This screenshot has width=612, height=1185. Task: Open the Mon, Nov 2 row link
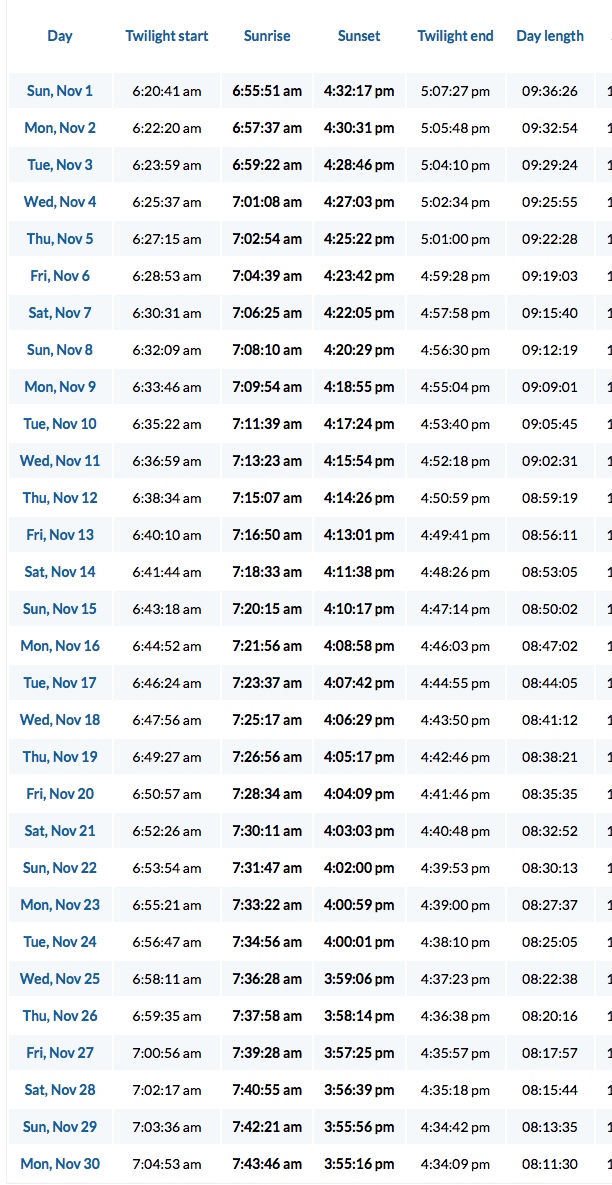60,128
